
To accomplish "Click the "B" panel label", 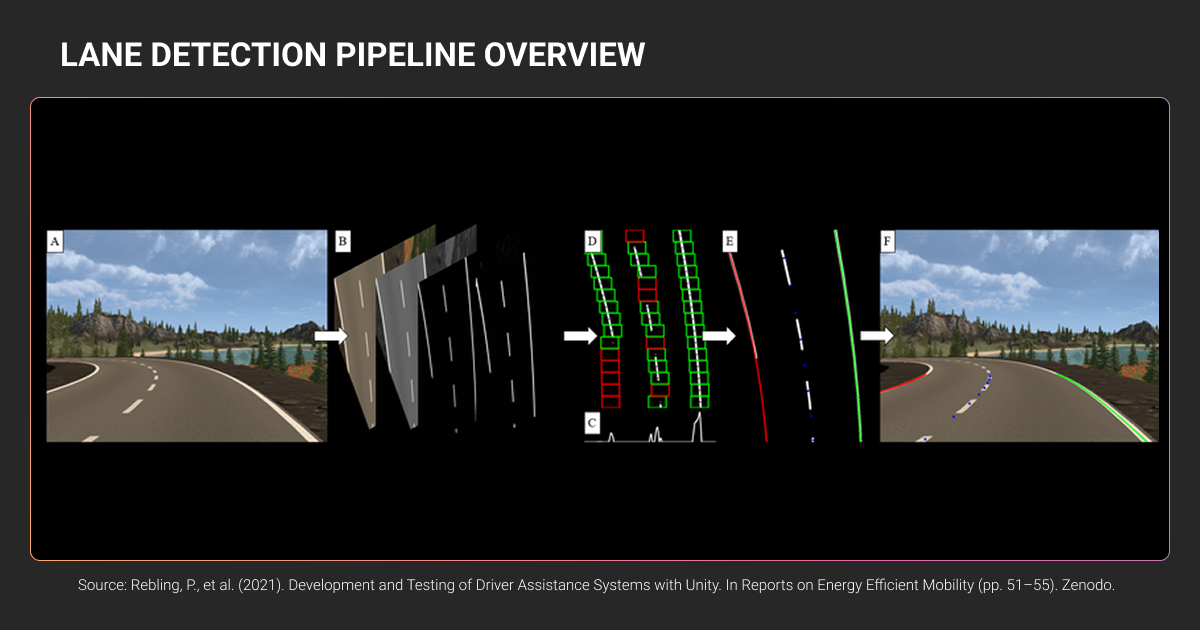I will [343, 241].
